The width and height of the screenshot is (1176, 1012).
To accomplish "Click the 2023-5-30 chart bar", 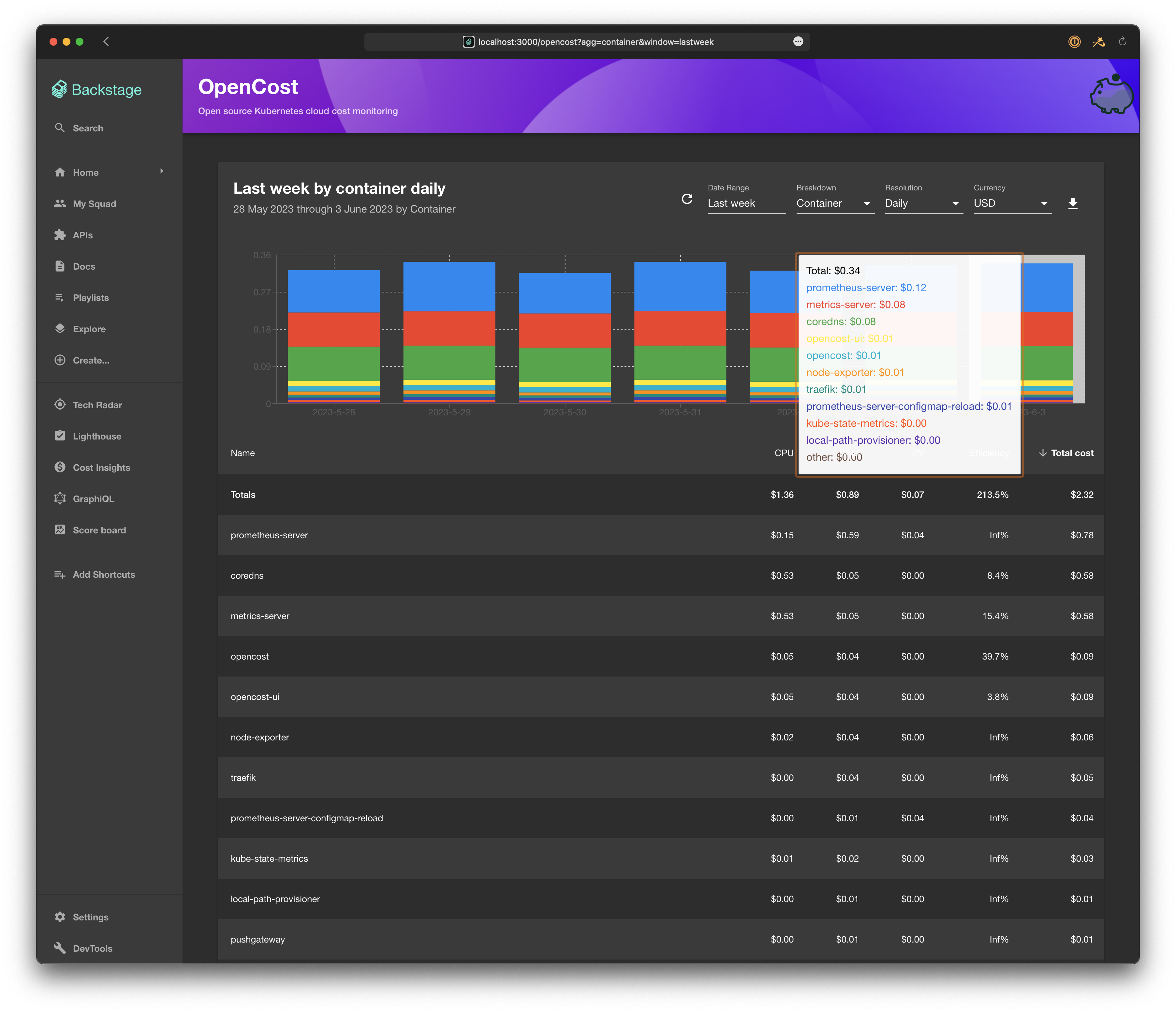I will 565,338.
